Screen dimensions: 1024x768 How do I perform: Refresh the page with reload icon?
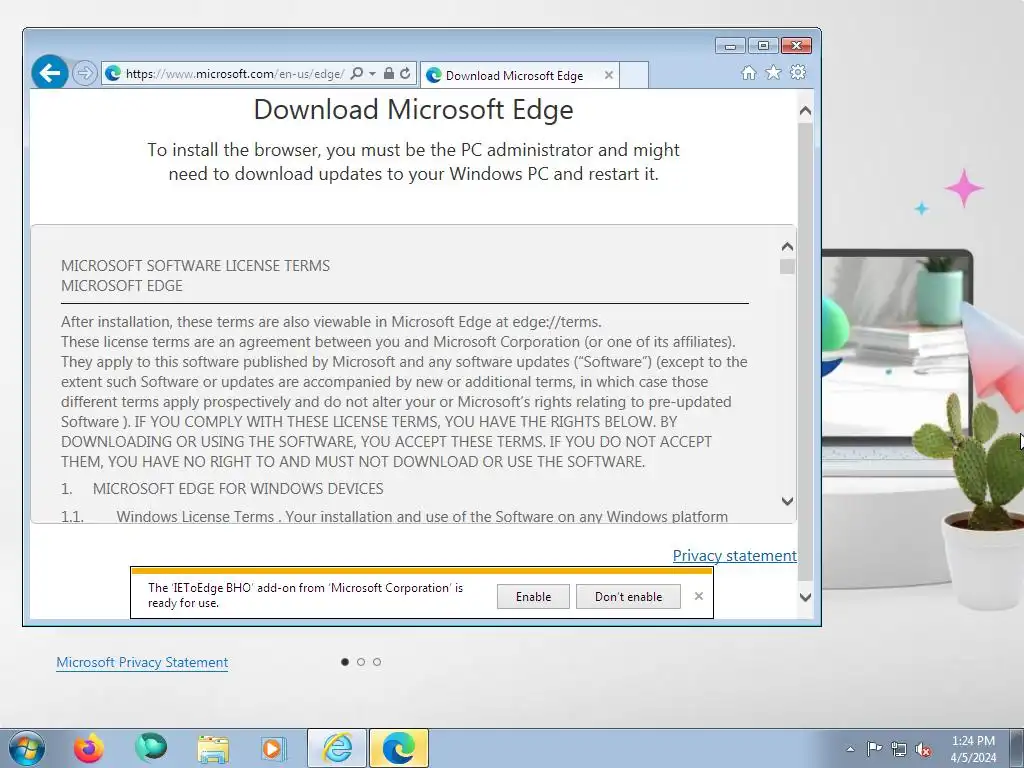[x=406, y=73]
